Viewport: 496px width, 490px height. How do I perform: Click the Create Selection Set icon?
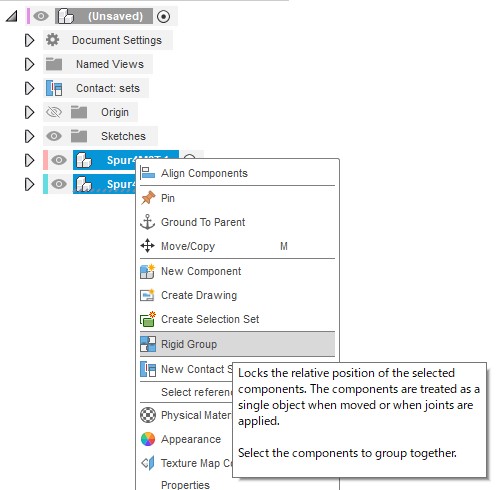(148, 319)
